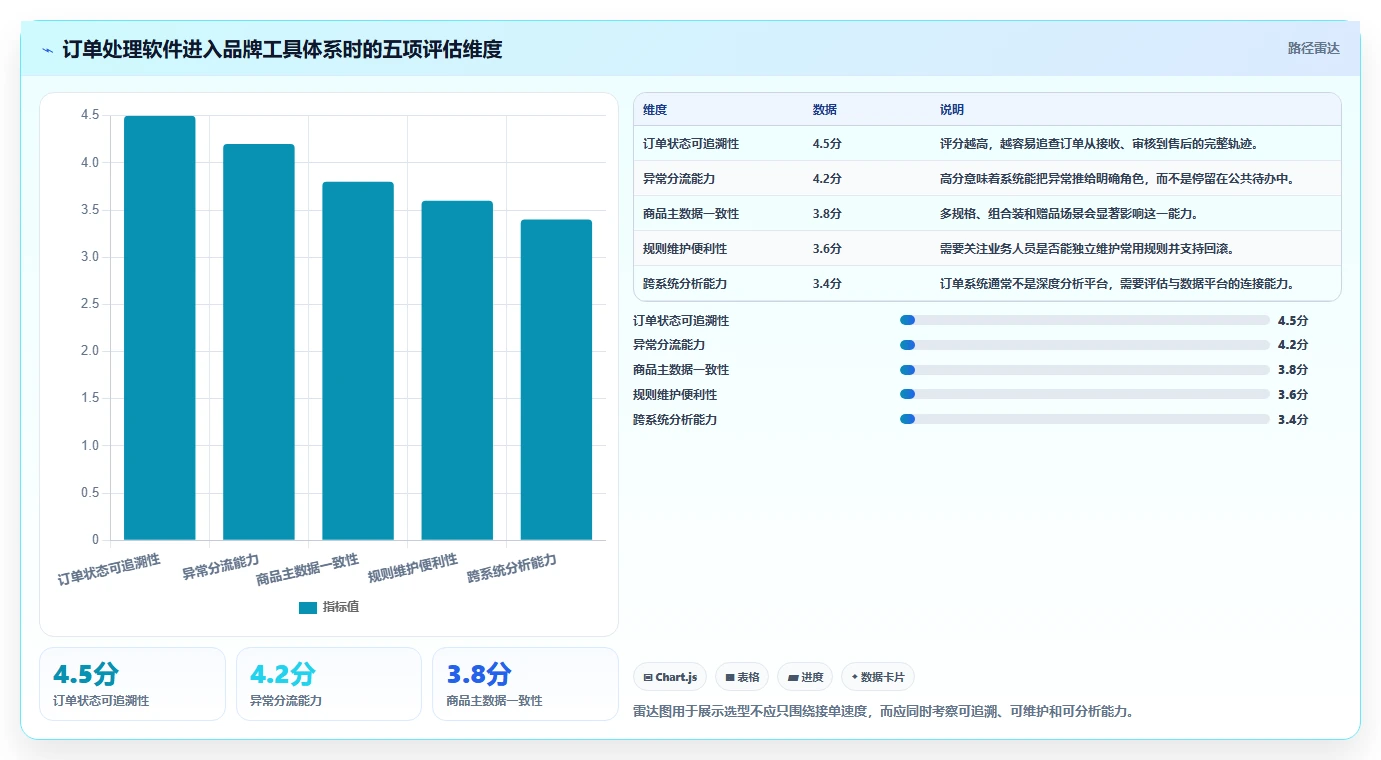Screen dimensions: 1381x760
Task: Click the 异常分流能力 progress bar
Action: [x=1085, y=345]
